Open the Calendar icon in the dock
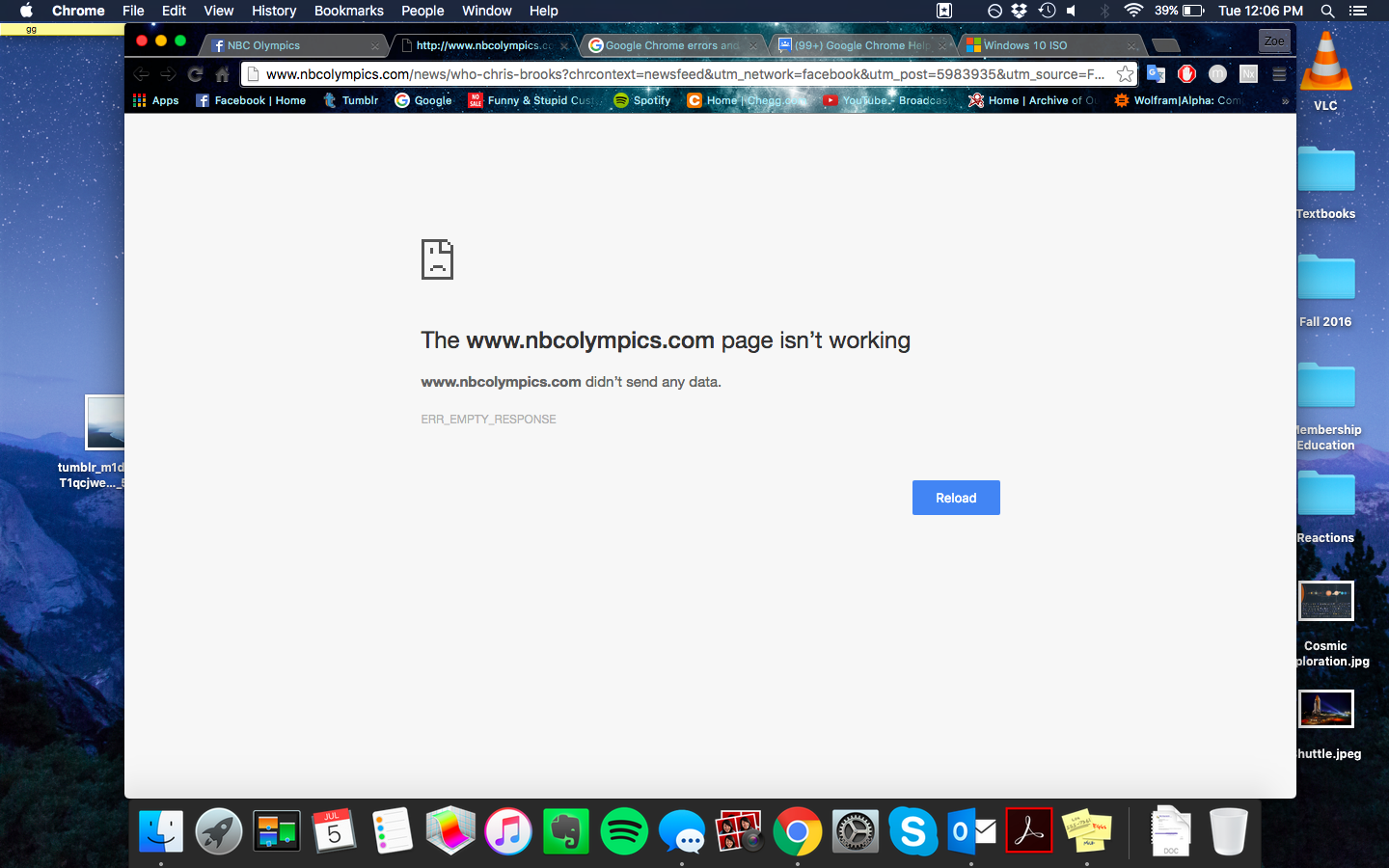The height and width of the screenshot is (868, 1389). [x=334, y=830]
